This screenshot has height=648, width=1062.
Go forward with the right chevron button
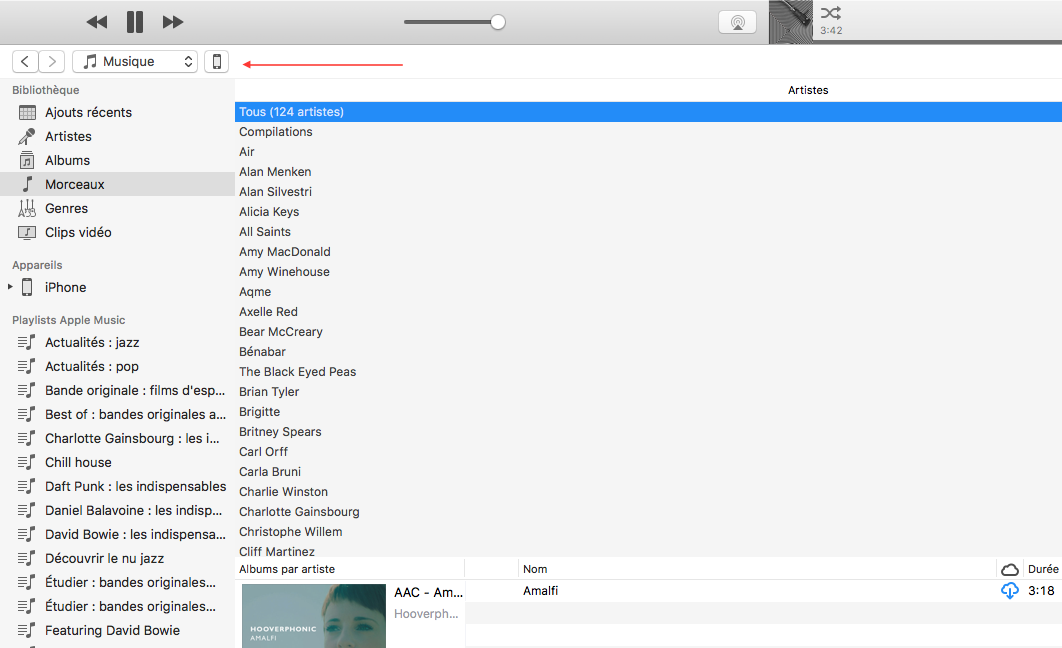pos(51,62)
